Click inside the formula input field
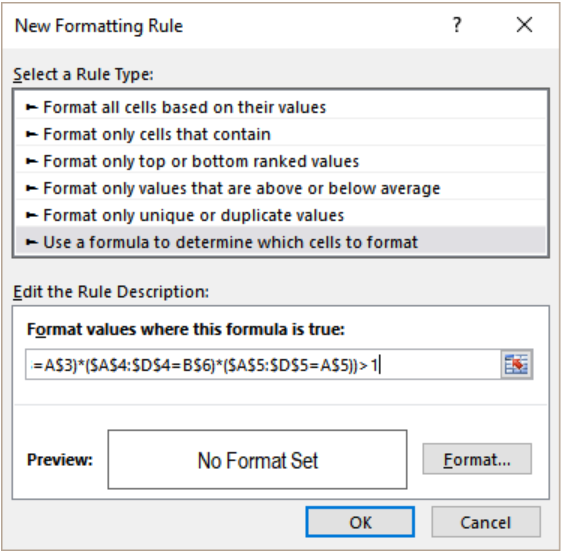The image size is (563, 552). click(263, 365)
